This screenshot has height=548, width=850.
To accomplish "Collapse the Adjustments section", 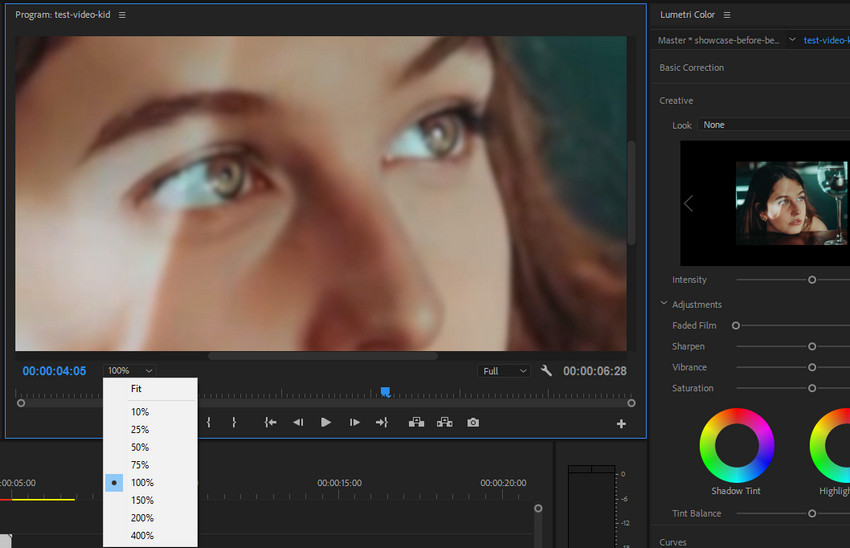I will click(664, 304).
